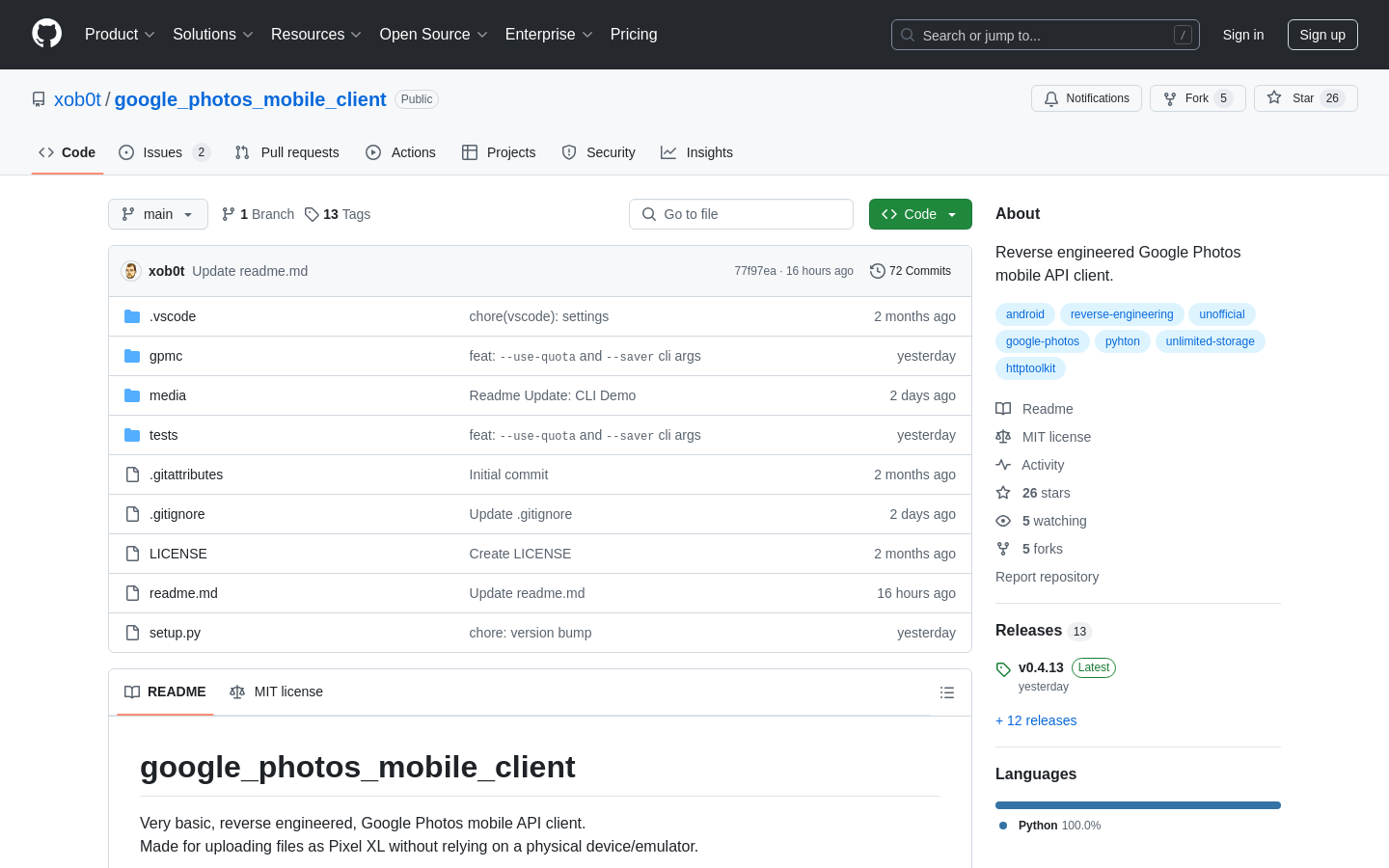Click Report repository
The image size is (1389, 868).
pos(1047,577)
